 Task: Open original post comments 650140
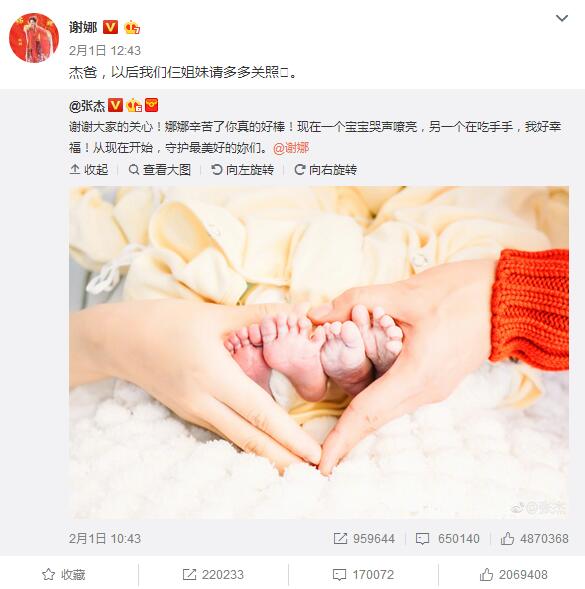[x=447, y=539]
